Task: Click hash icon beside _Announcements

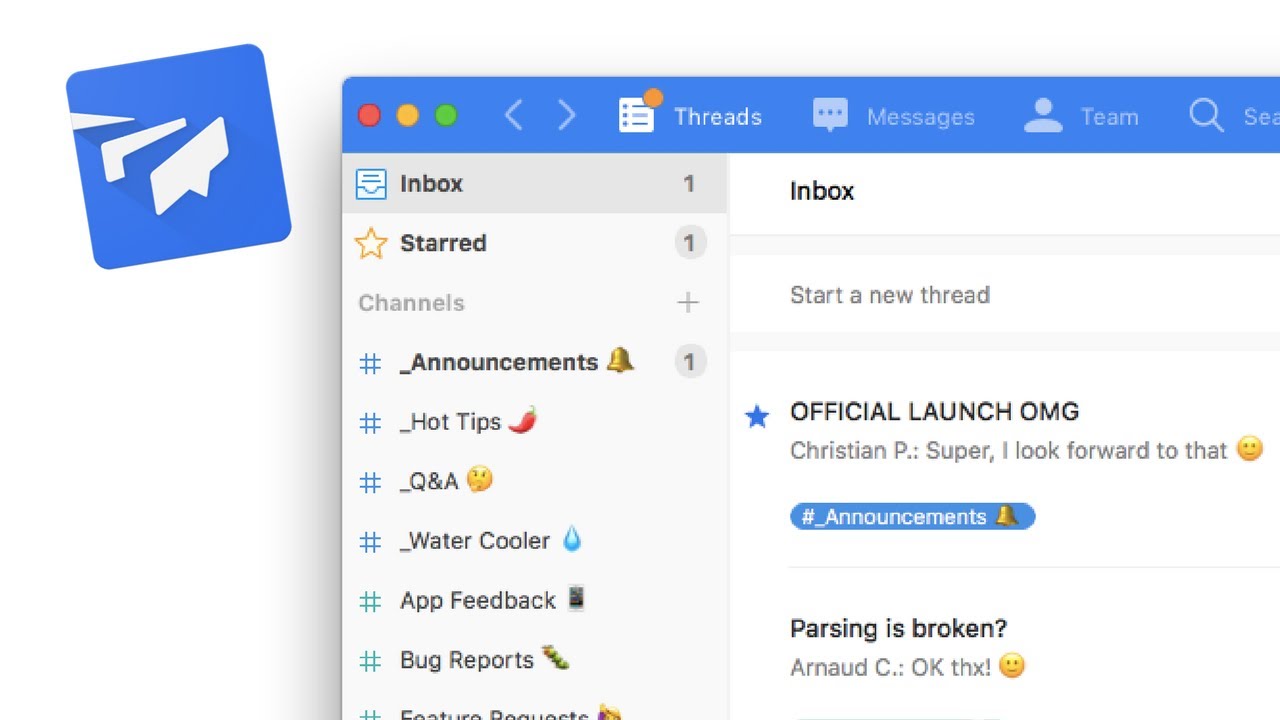Action: (370, 364)
